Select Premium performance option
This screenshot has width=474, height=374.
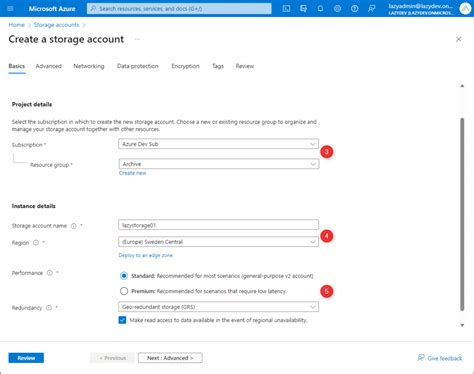(x=124, y=291)
